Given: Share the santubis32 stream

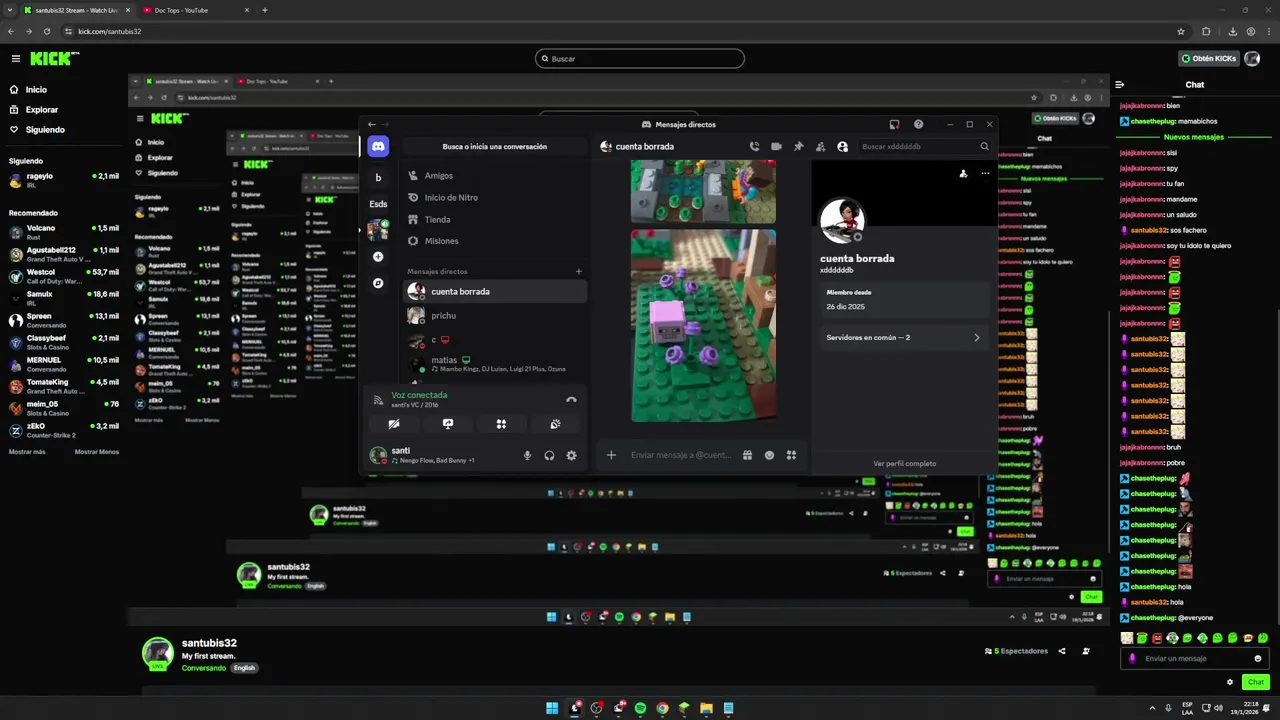Looking at the screenshot, I should tap(1062, 651).
